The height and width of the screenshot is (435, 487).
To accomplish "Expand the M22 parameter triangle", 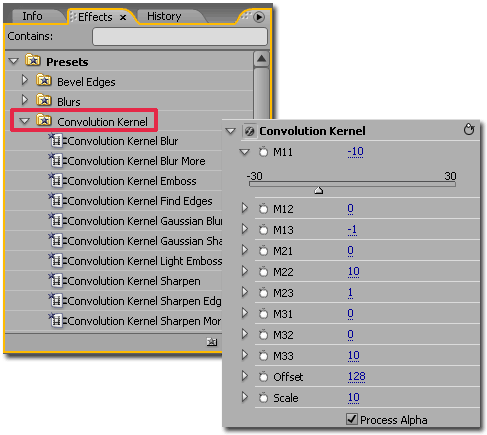I will [x=245, y=271].
